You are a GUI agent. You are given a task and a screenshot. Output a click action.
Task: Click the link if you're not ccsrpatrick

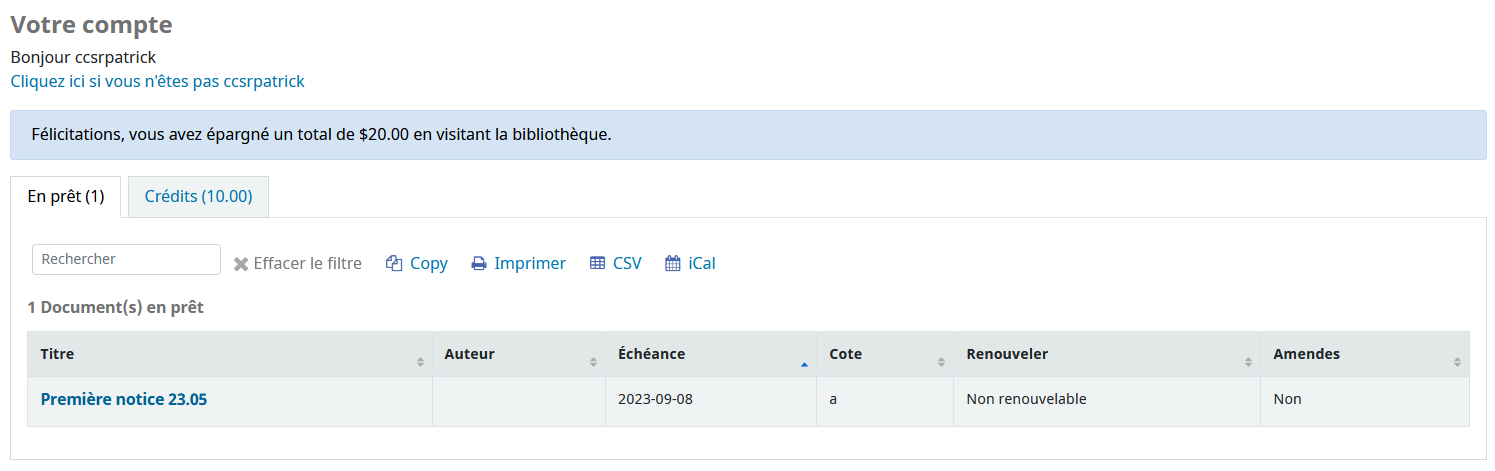click(158, 82)
